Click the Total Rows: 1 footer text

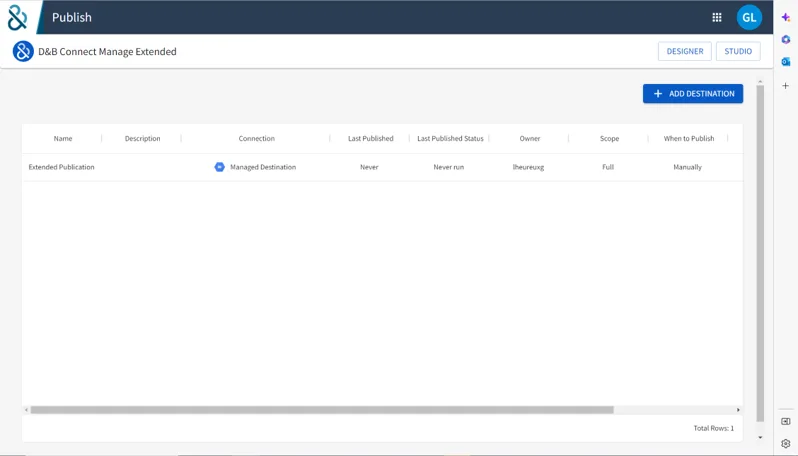714,428
